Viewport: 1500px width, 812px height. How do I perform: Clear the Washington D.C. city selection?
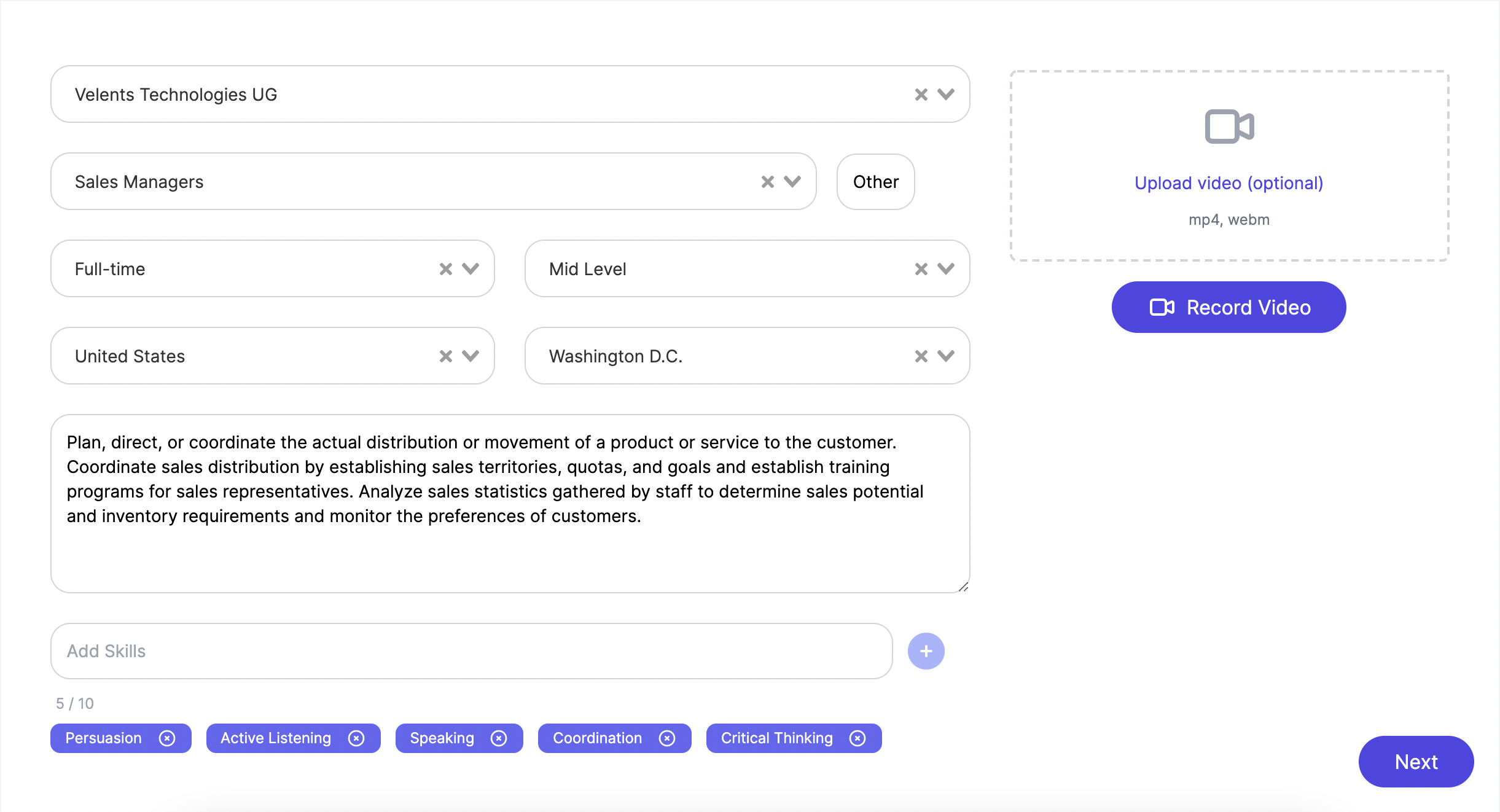(x=921, y=356)
